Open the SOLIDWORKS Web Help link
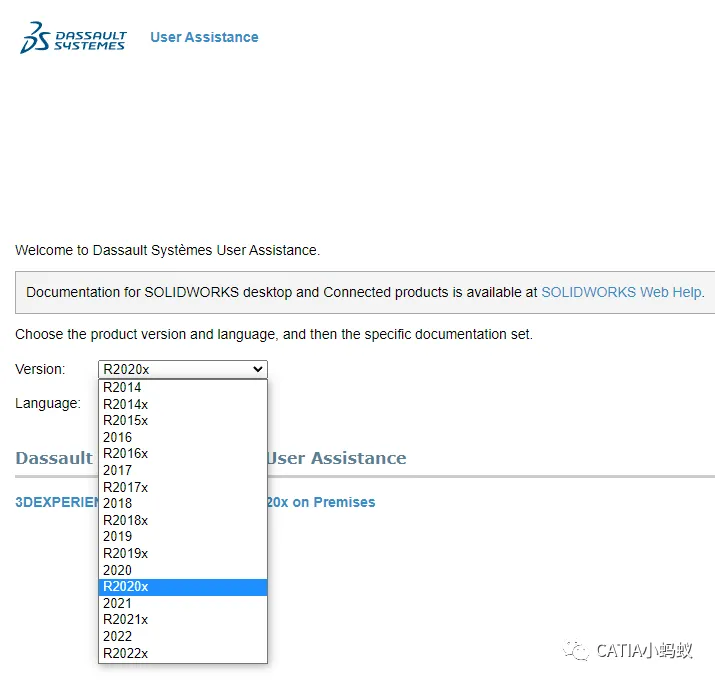 pyautogui.click(x=622, y=292)
